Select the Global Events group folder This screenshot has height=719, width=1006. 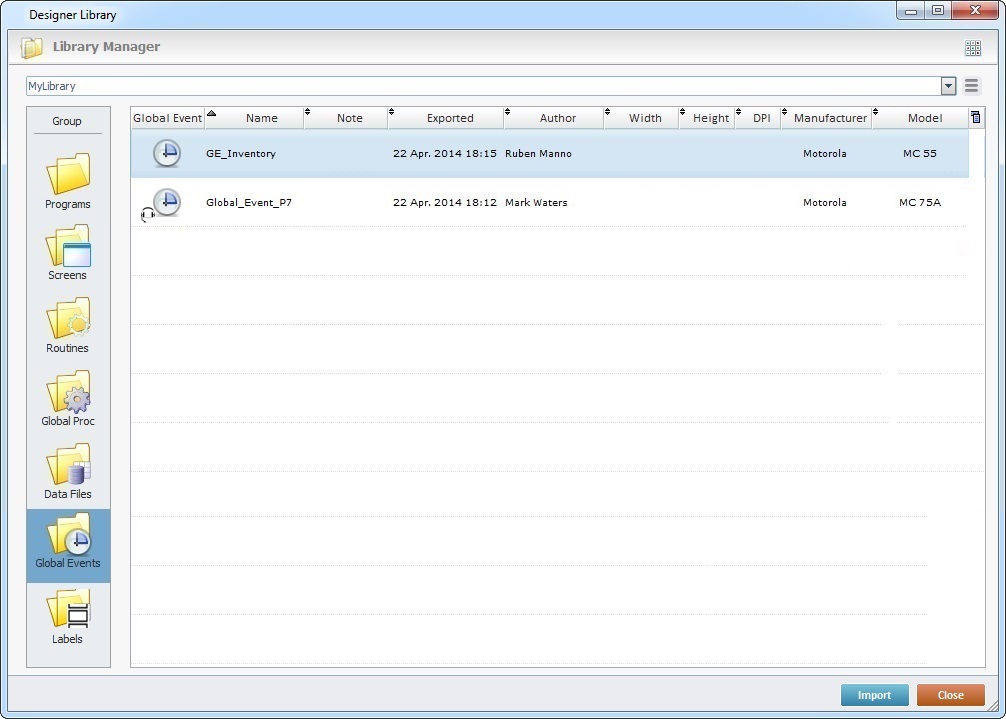[x=68, y=545]
